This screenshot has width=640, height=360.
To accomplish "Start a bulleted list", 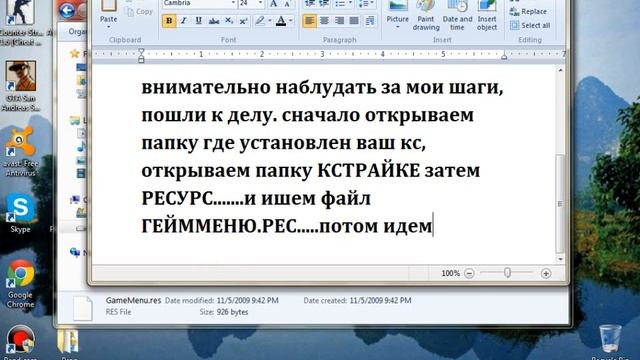I will coord(340,4).
